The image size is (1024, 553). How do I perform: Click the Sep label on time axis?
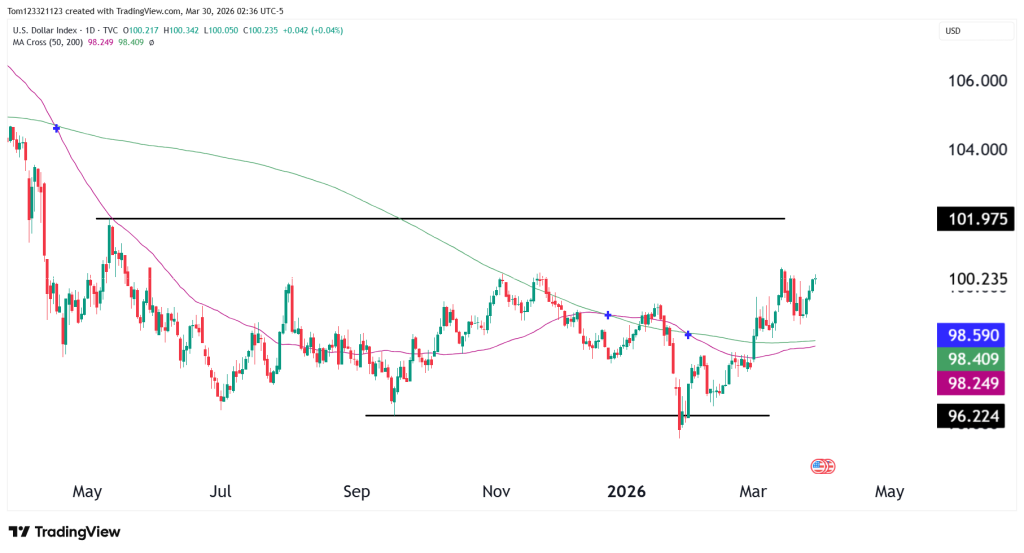click(357, 492)
